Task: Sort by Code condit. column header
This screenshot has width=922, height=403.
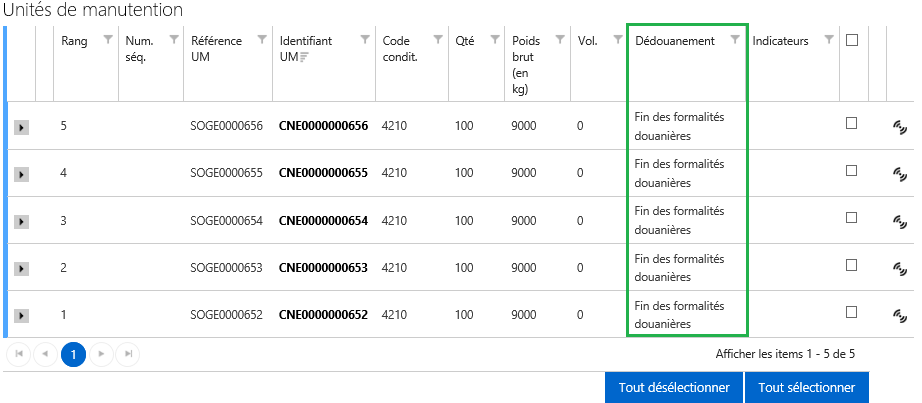Action: click(x=400, y=48)
